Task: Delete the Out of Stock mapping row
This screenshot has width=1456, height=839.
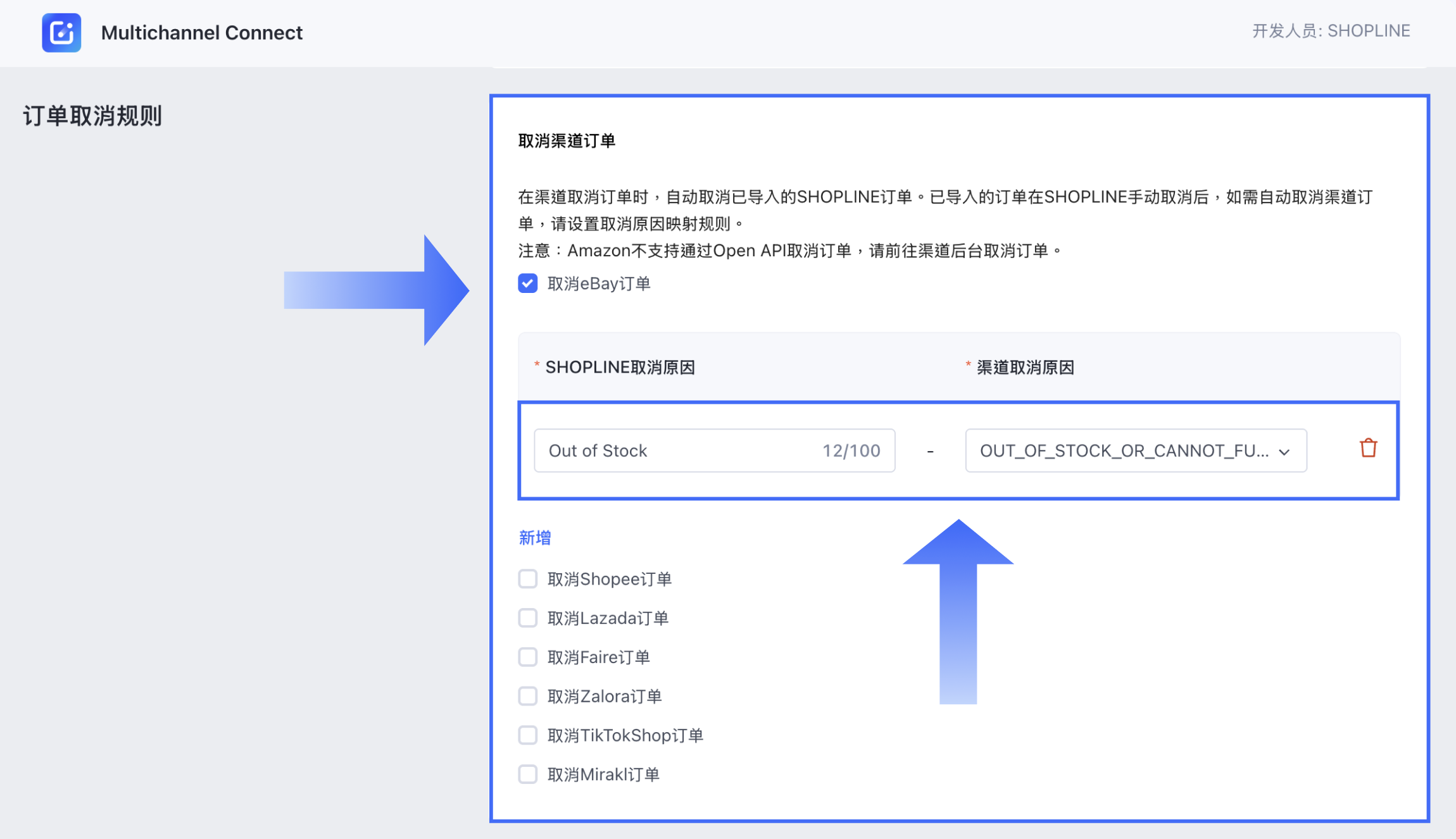Action: pos(1368,449)
